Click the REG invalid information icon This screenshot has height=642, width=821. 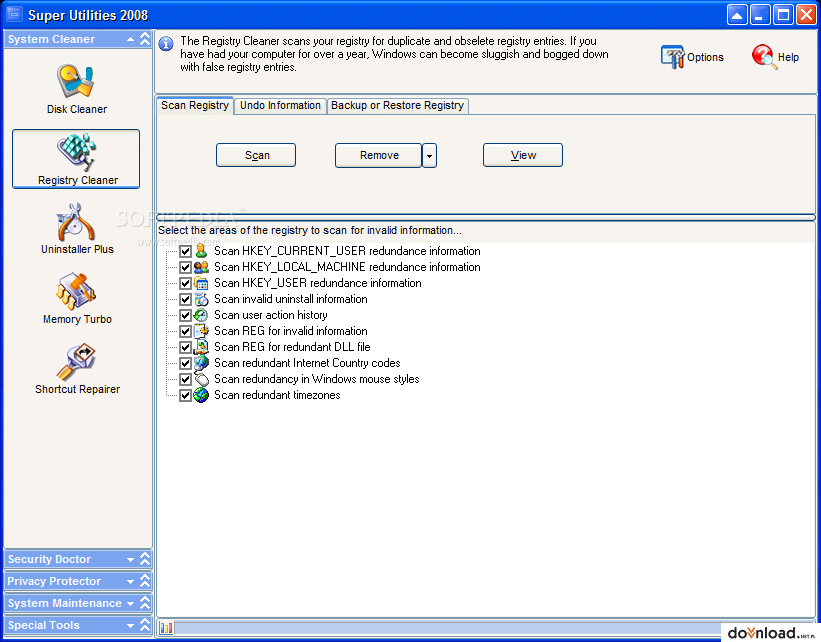(201, 331)
